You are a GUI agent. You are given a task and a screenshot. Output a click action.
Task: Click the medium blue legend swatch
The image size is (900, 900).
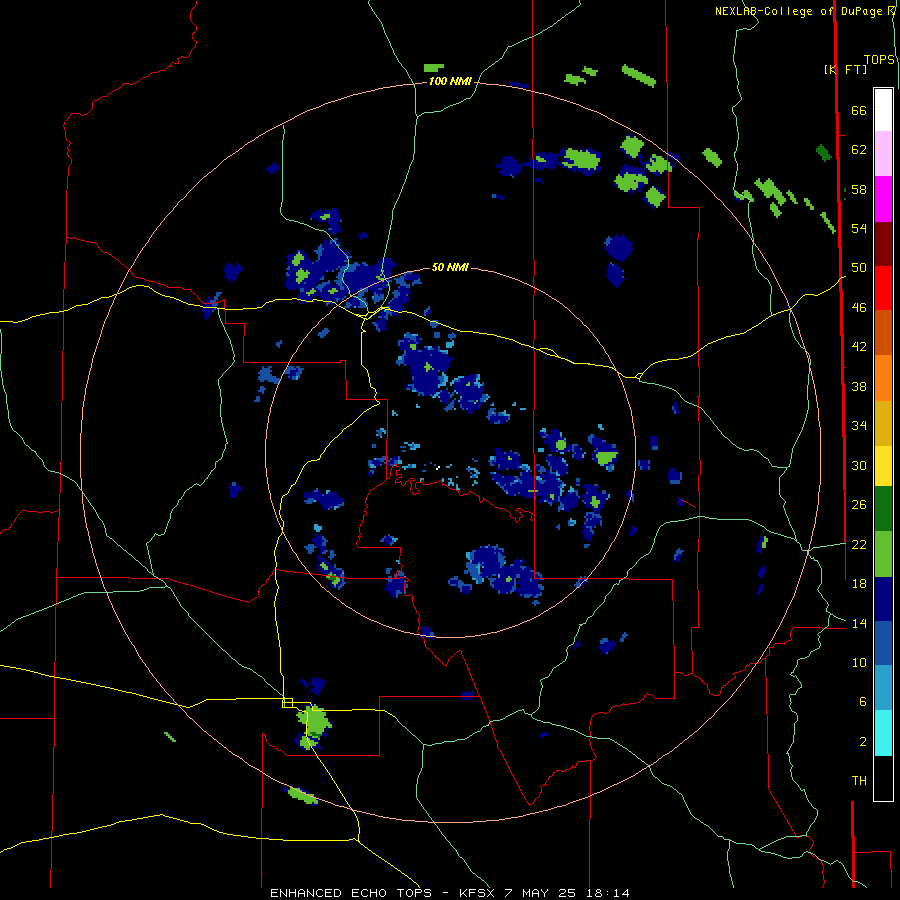point(883,643)
